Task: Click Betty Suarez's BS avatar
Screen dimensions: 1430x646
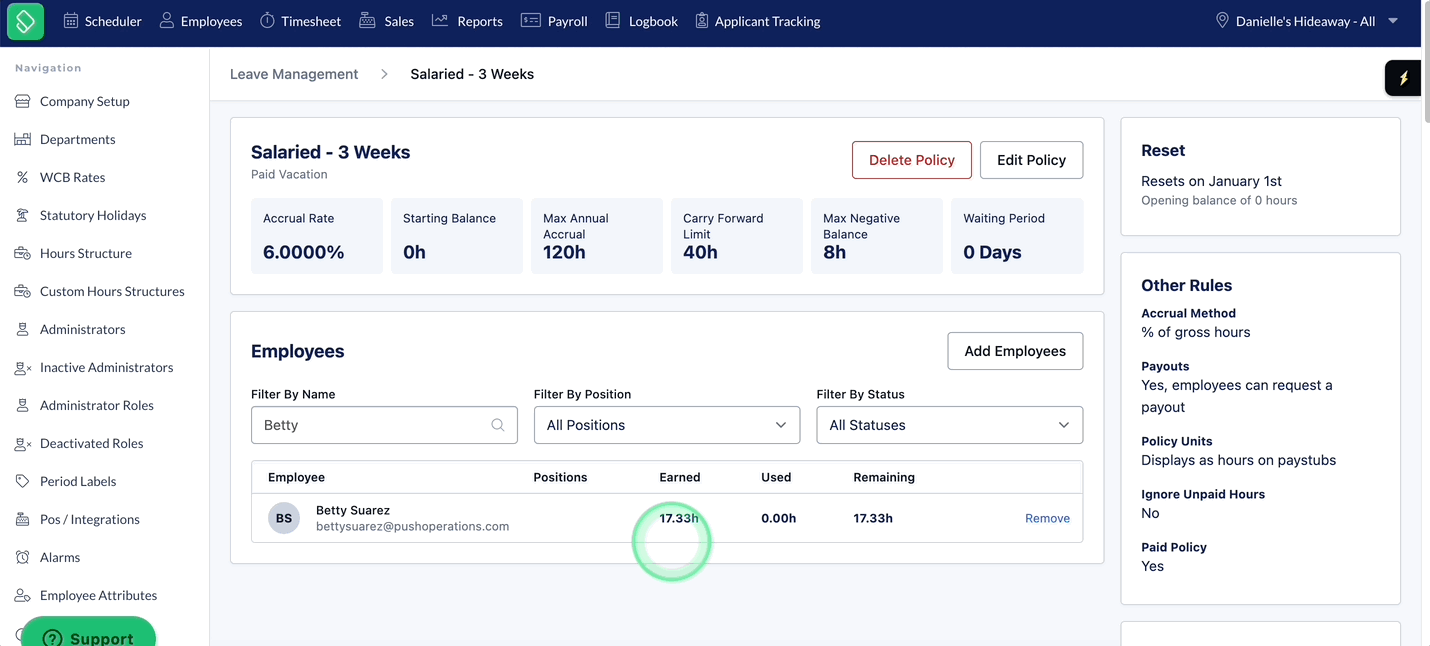Action: (284, 518)
